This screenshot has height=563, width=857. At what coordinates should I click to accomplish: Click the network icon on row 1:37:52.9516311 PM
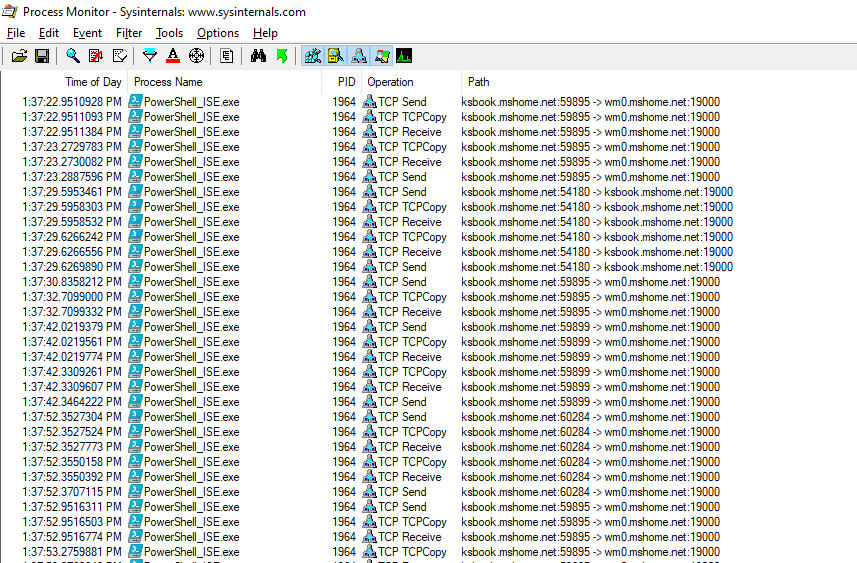370,507
